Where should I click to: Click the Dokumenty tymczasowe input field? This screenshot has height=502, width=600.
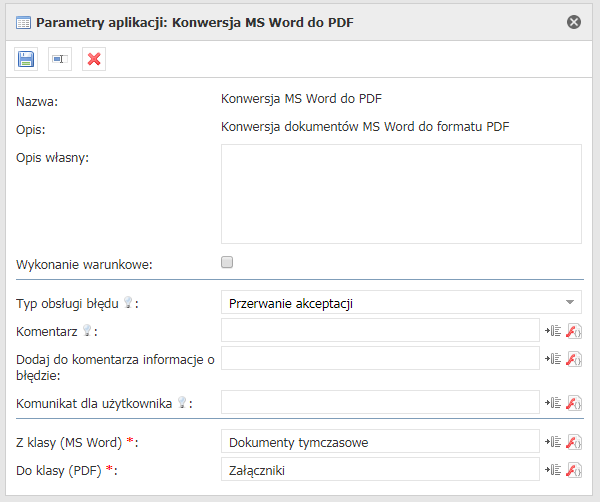click(x=380, y=442)
